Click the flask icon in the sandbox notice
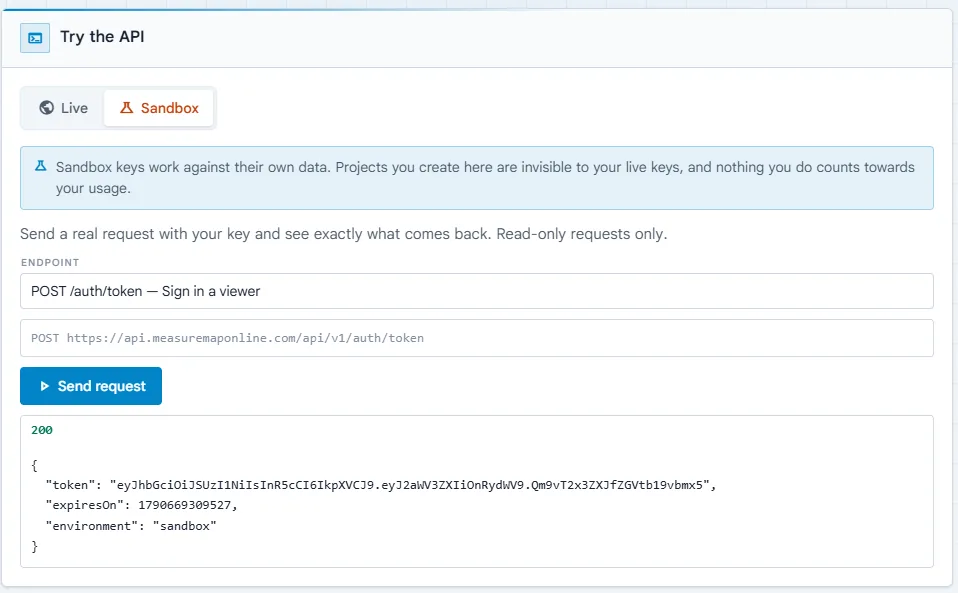 coord(40,166)
